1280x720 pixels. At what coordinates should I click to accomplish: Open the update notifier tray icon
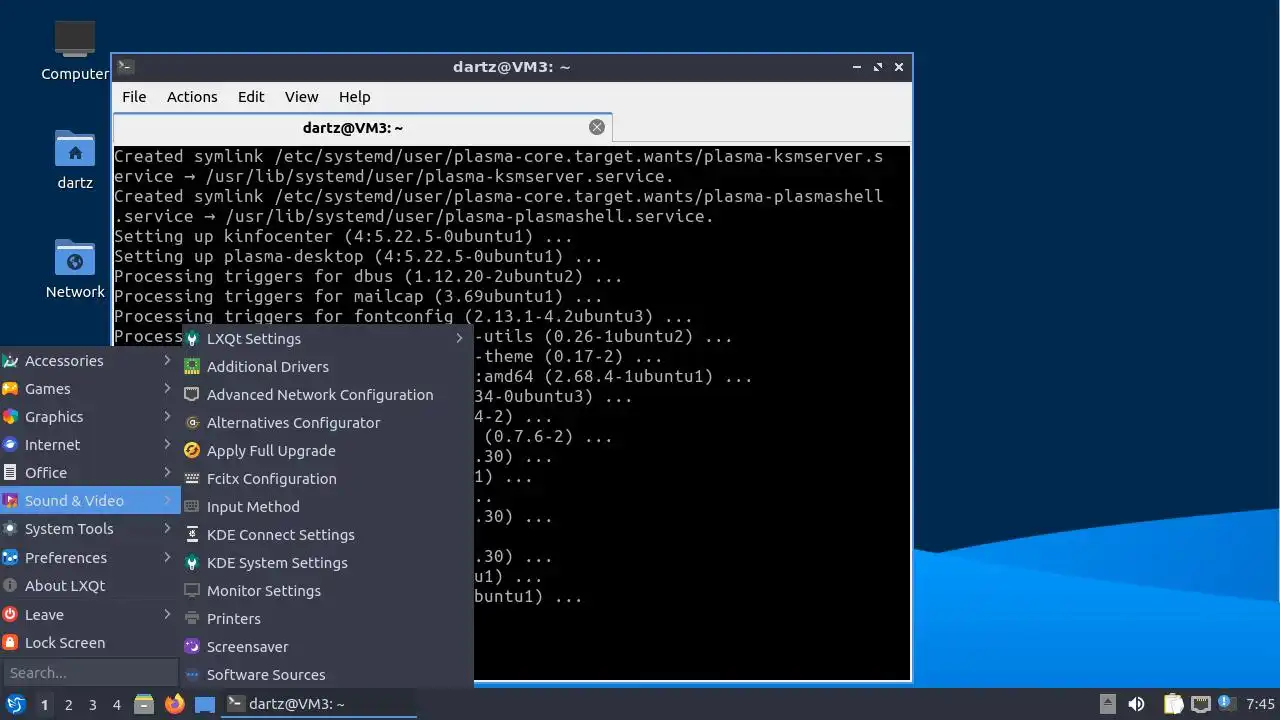(x=1227, y=704)
